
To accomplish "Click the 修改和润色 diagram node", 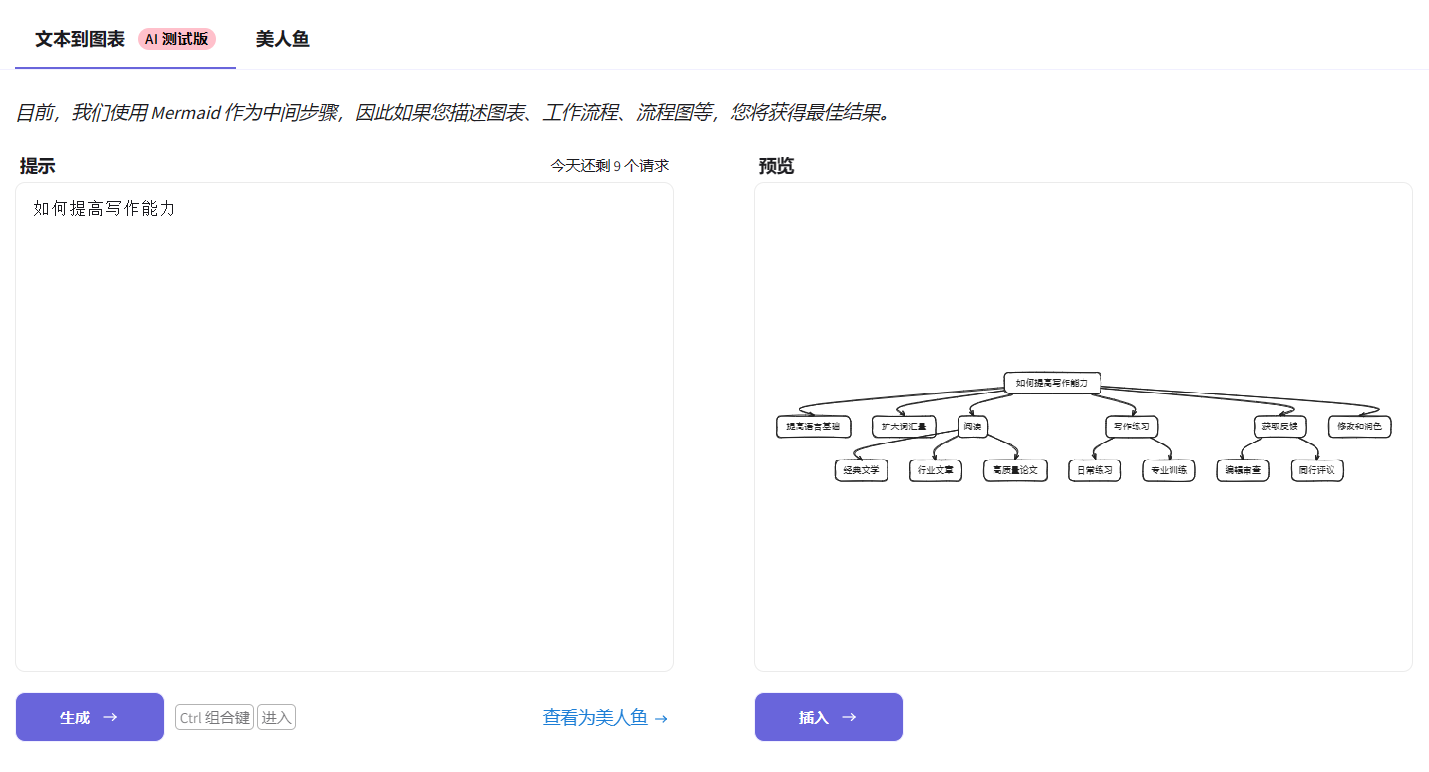I will [x=1359, y=427].
